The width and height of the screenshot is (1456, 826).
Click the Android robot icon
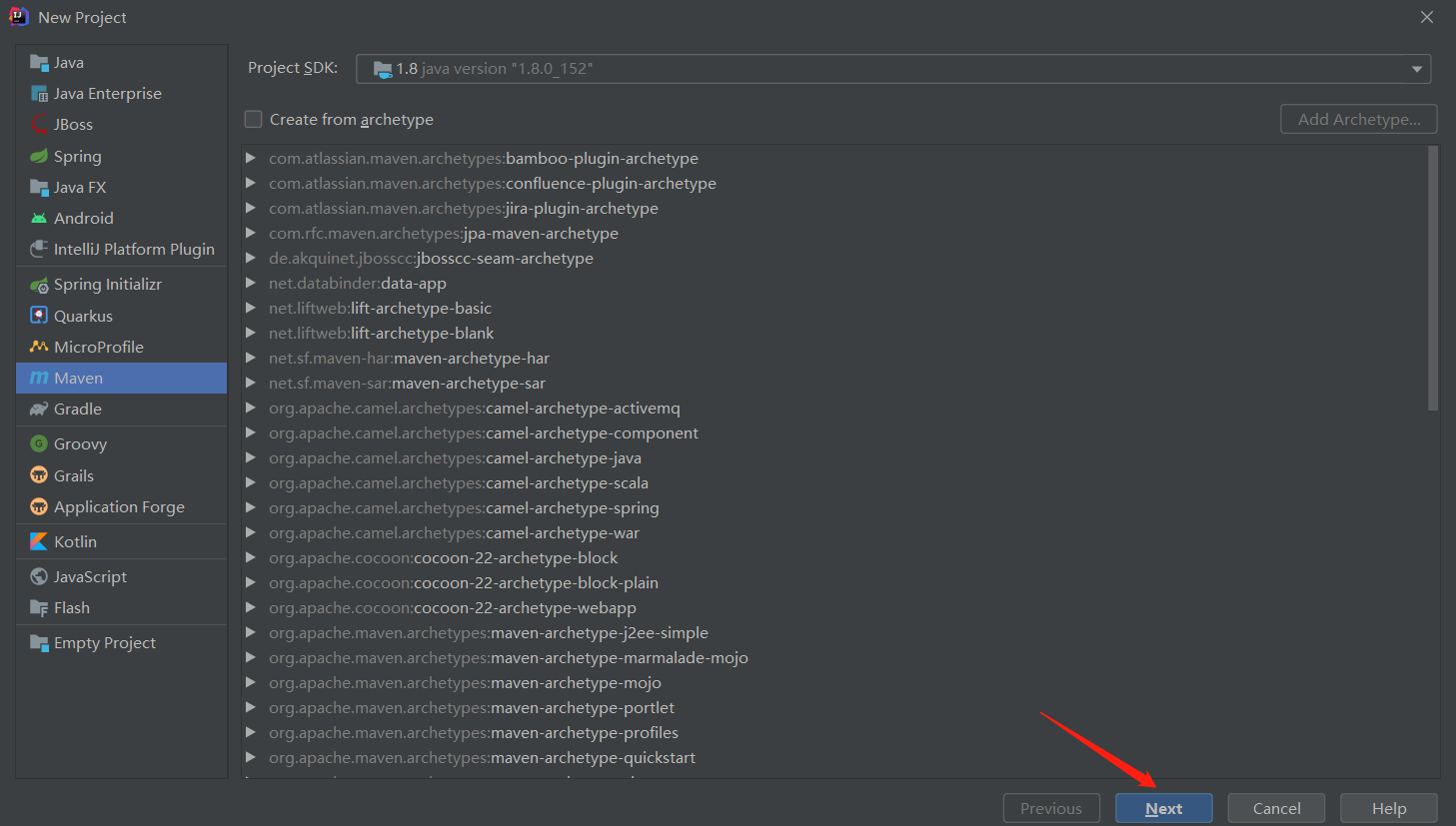[39, 218]
